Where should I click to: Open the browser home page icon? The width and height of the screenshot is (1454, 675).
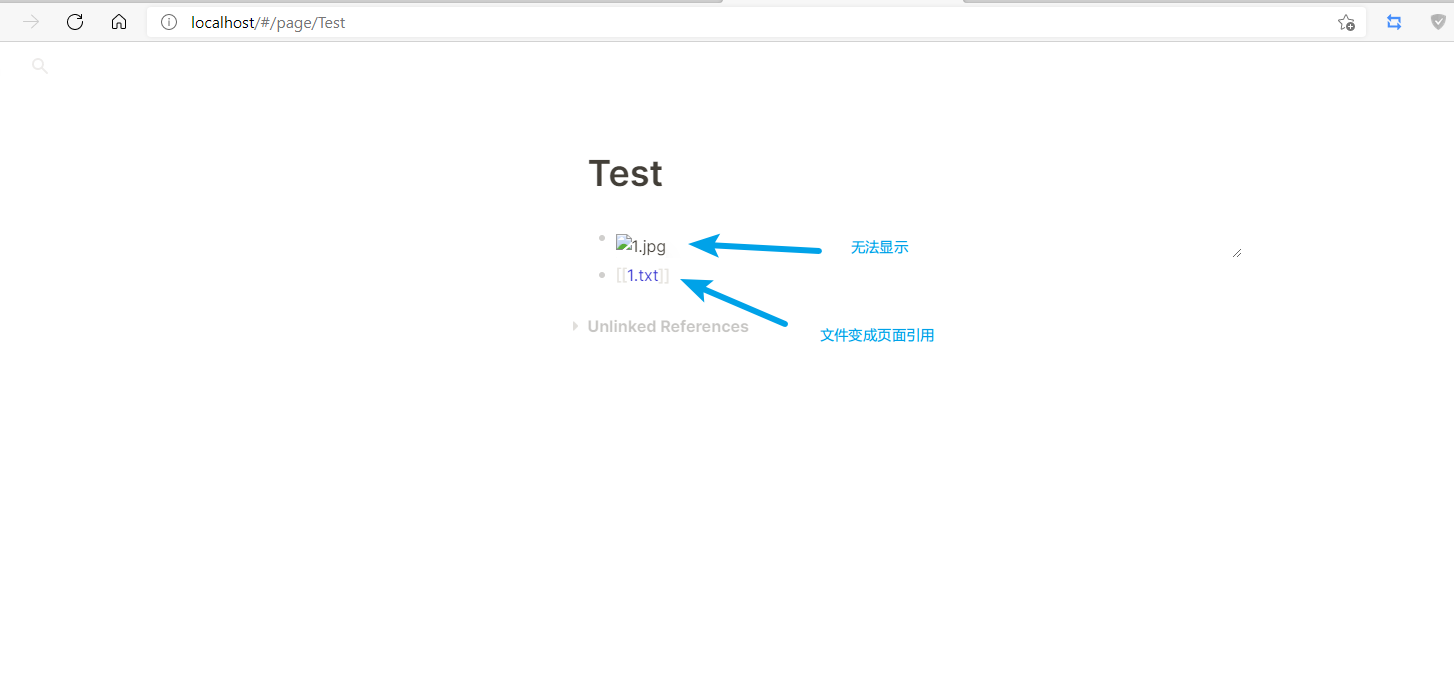pos(118,22)
